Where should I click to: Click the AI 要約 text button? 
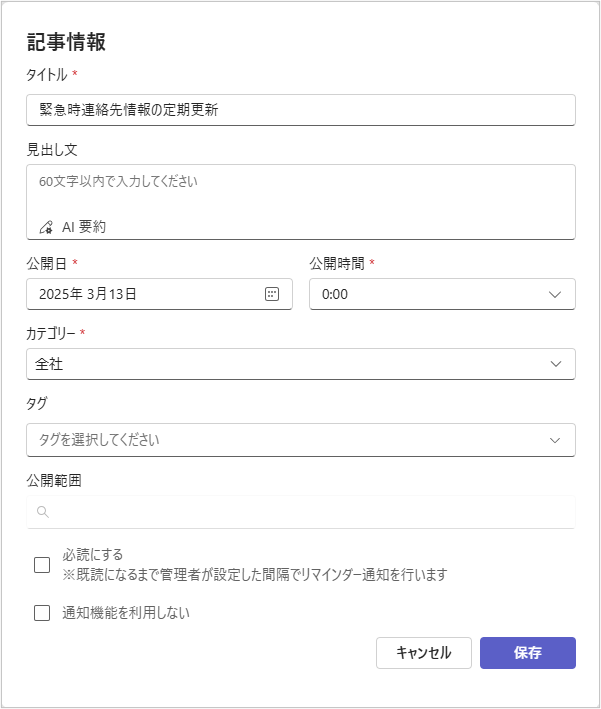click(84, 227)
